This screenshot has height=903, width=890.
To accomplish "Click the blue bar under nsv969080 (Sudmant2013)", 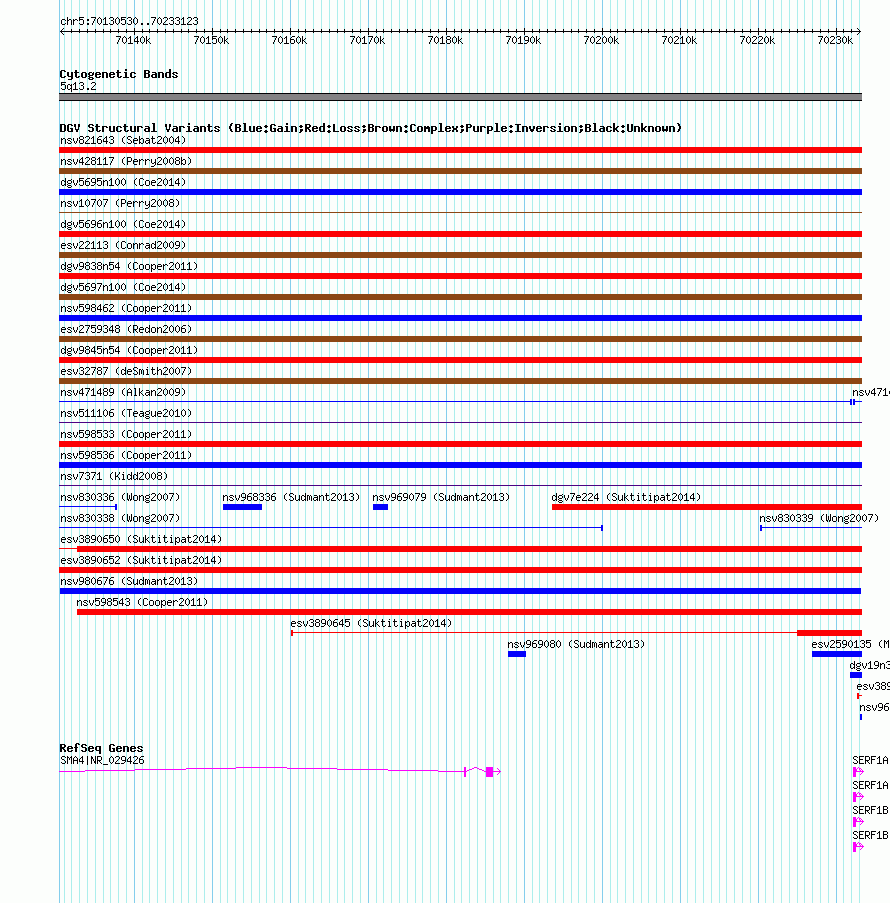I will pyautogui.click(x=517, y=654).
